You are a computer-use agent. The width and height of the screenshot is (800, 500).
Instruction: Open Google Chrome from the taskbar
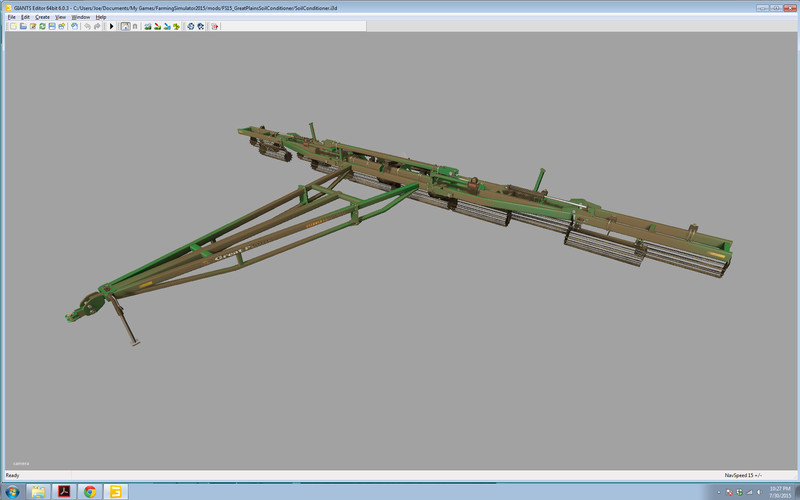[x=90, y=491]
